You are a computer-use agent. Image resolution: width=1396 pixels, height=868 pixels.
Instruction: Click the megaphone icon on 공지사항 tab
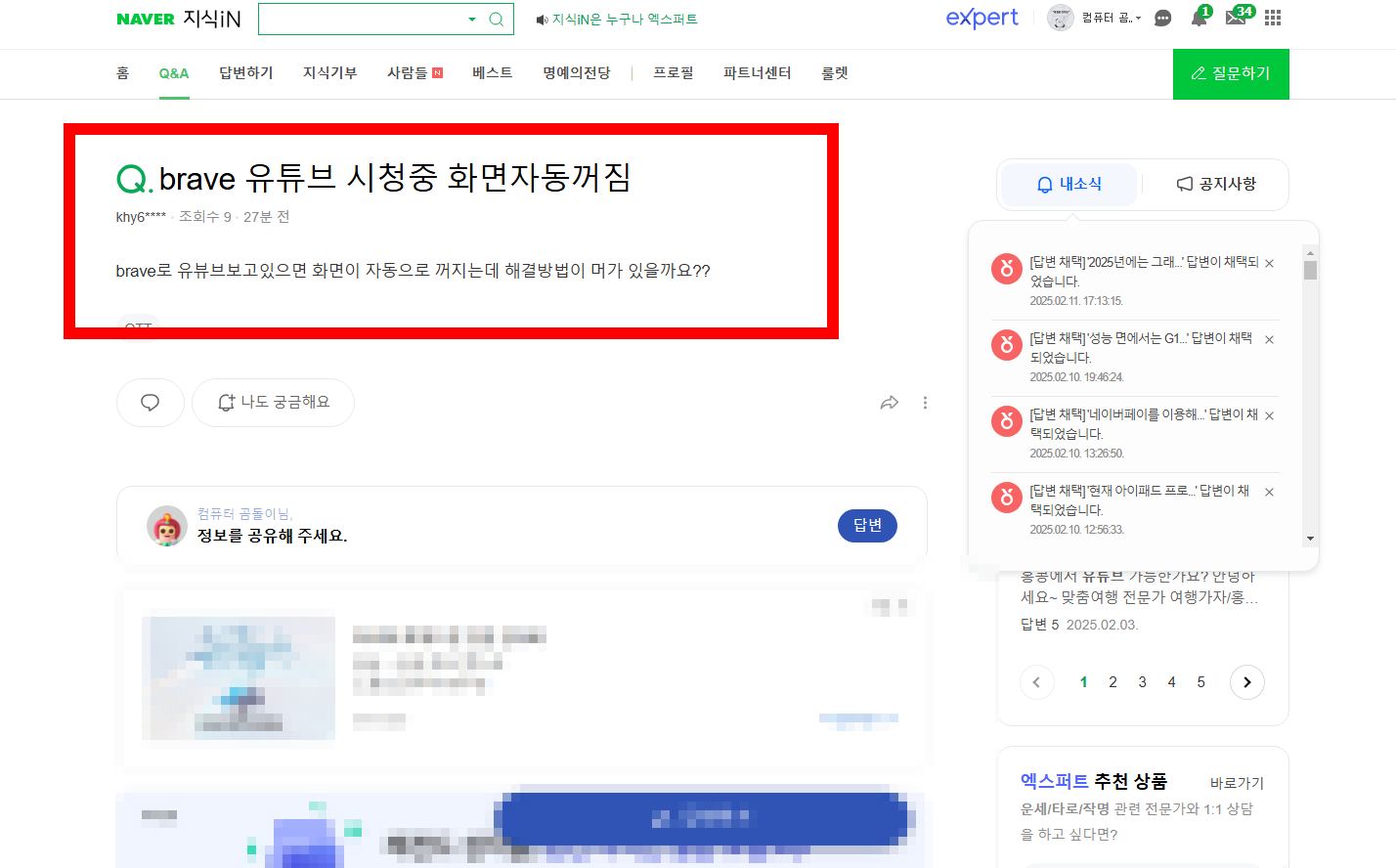[1185, 184]
